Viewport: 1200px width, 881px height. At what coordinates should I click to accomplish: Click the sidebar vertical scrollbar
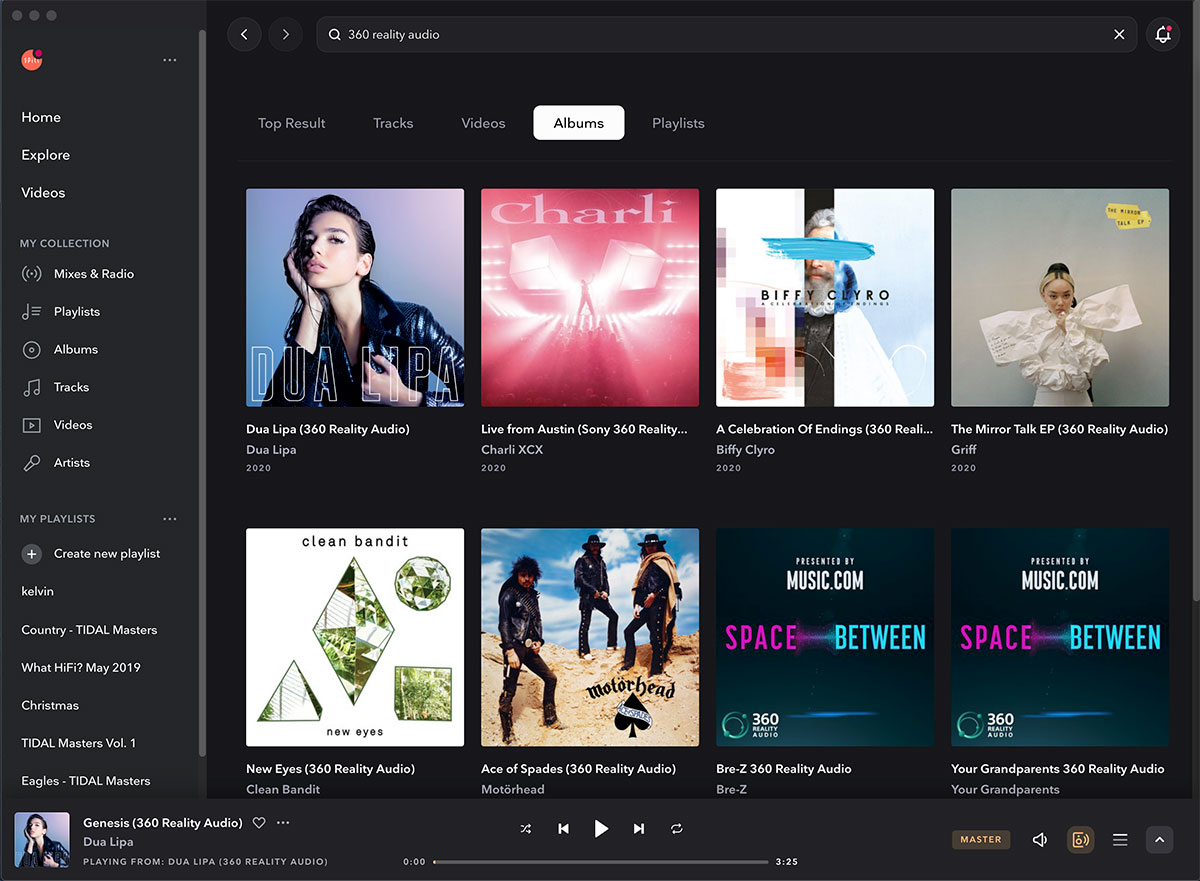tap(203, 392)
